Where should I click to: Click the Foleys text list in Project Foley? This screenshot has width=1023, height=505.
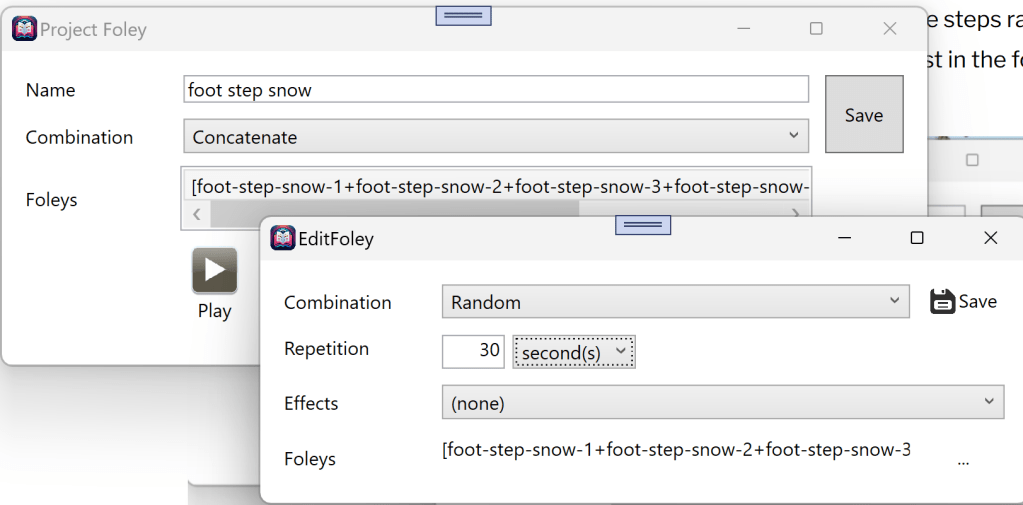[498, 187]
